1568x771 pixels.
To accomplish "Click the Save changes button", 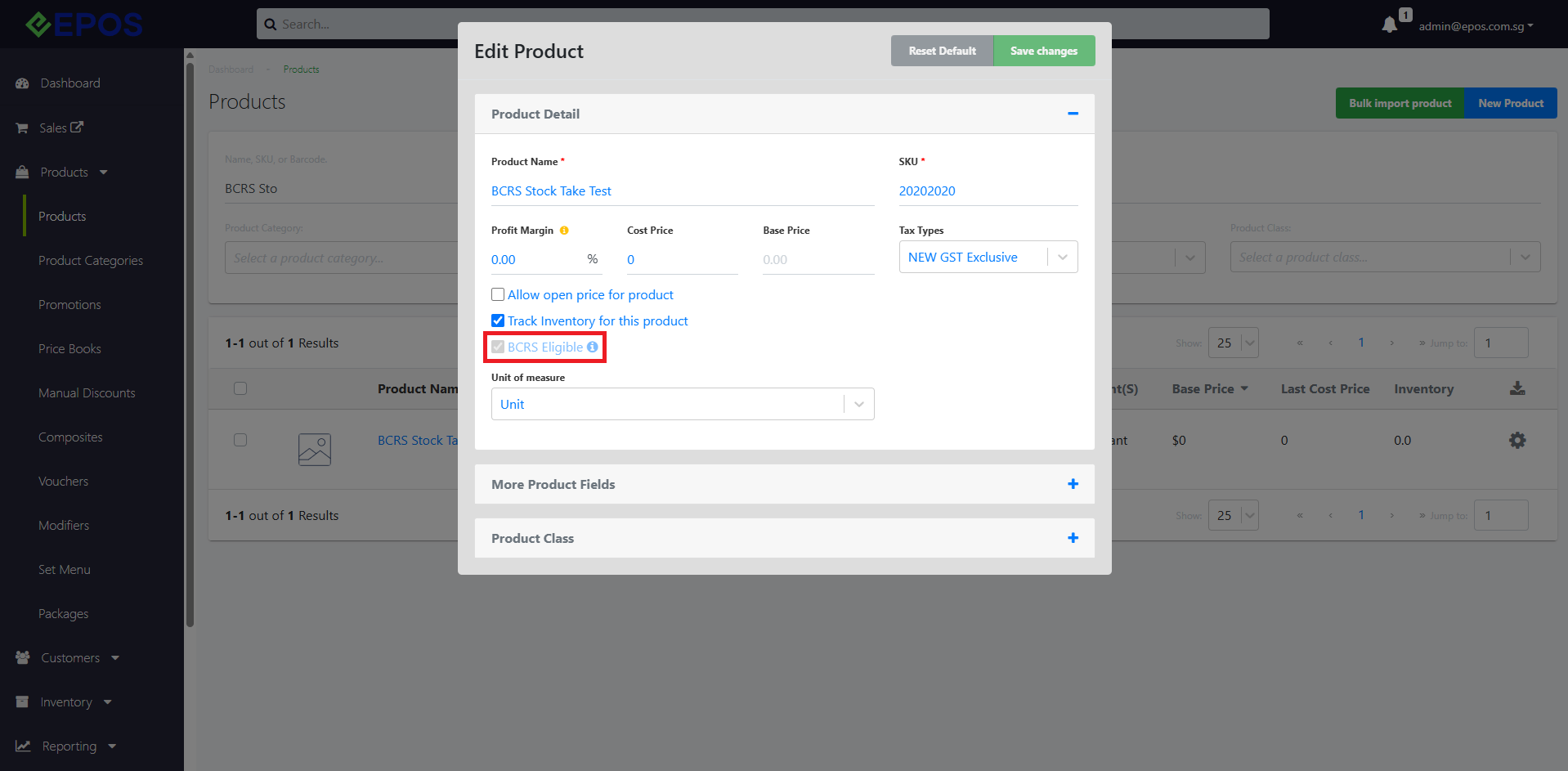I will point(1044,51).
